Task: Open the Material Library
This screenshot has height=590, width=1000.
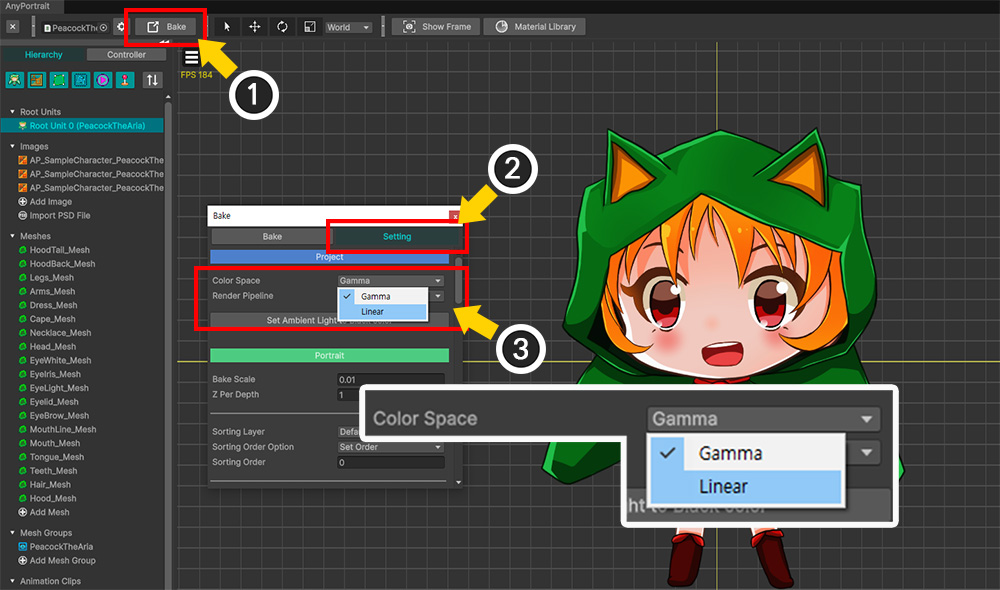Action: (534, 27)
